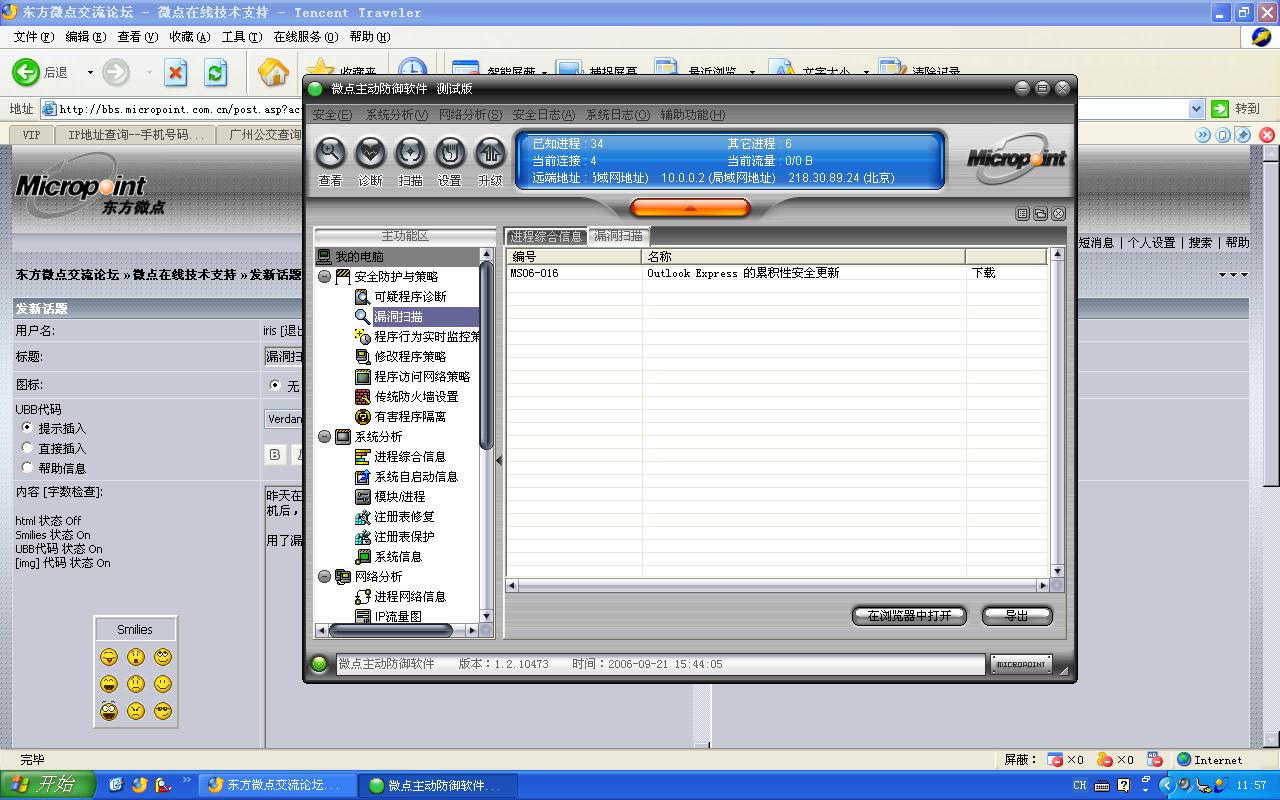Select the 无 icon radio button
This screenshot has width=1280, height=800.
coord(275,385)
